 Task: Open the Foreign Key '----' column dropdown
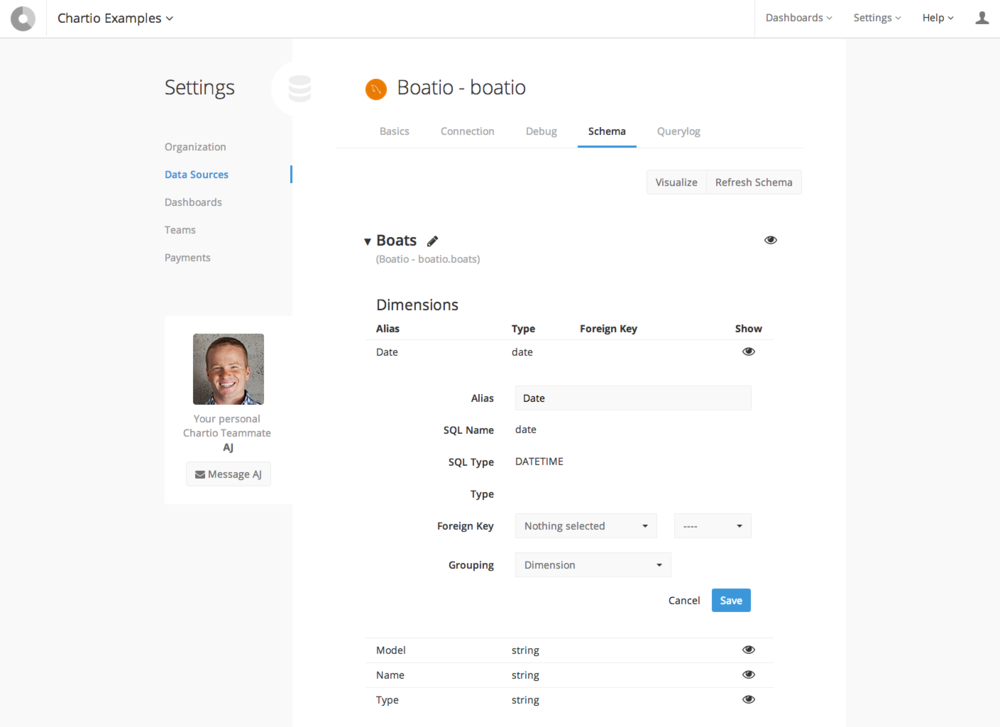click(x=712, y=526)
